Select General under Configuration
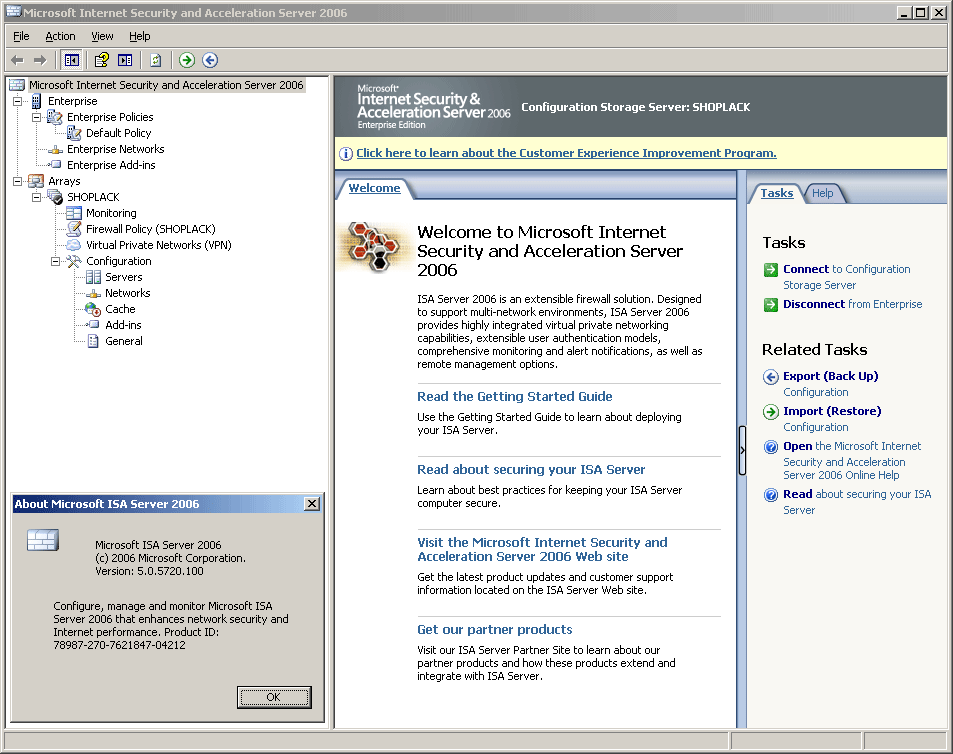 [x=124, y=341]
